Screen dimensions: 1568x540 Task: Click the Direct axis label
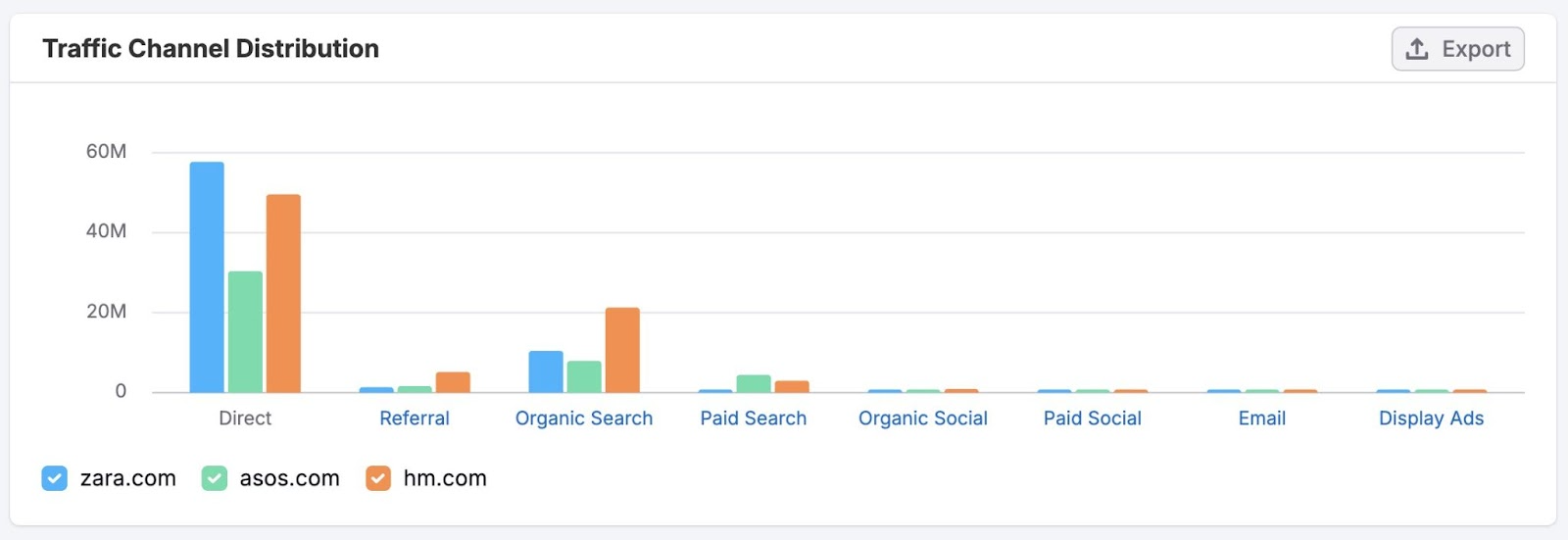pos(245,418)
